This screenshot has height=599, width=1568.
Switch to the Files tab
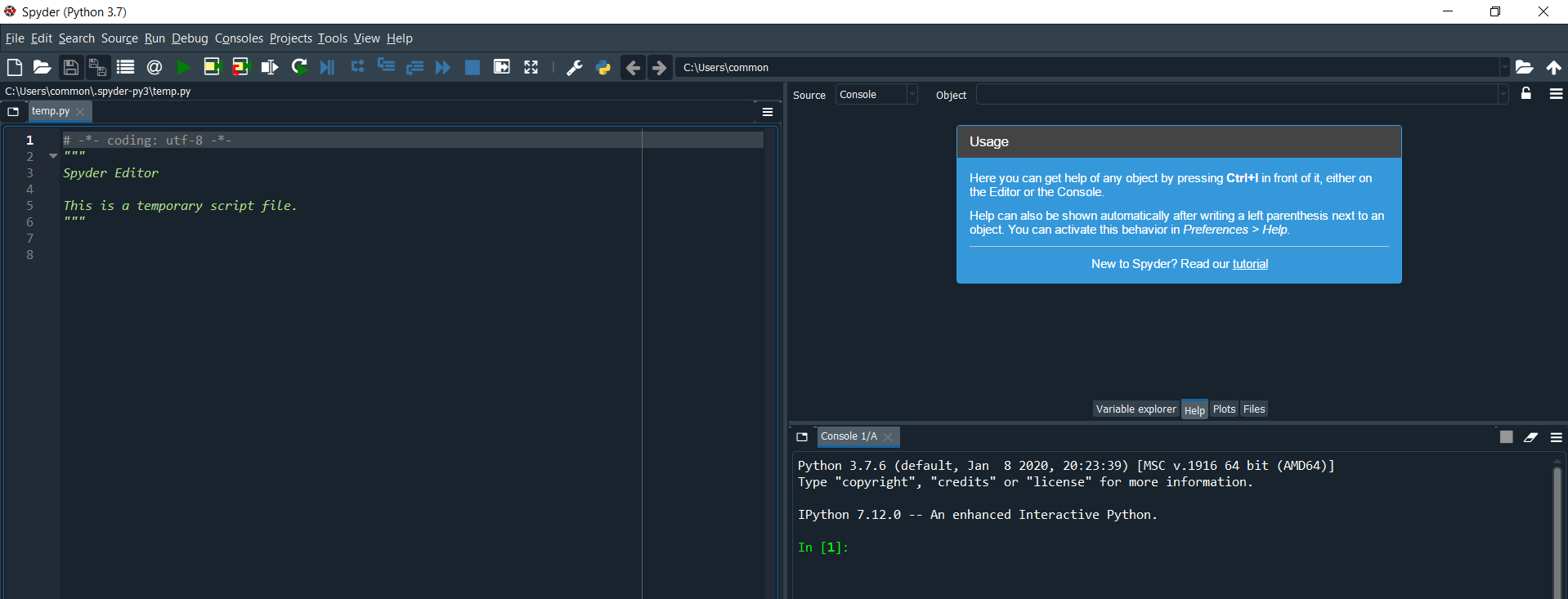1254,409
